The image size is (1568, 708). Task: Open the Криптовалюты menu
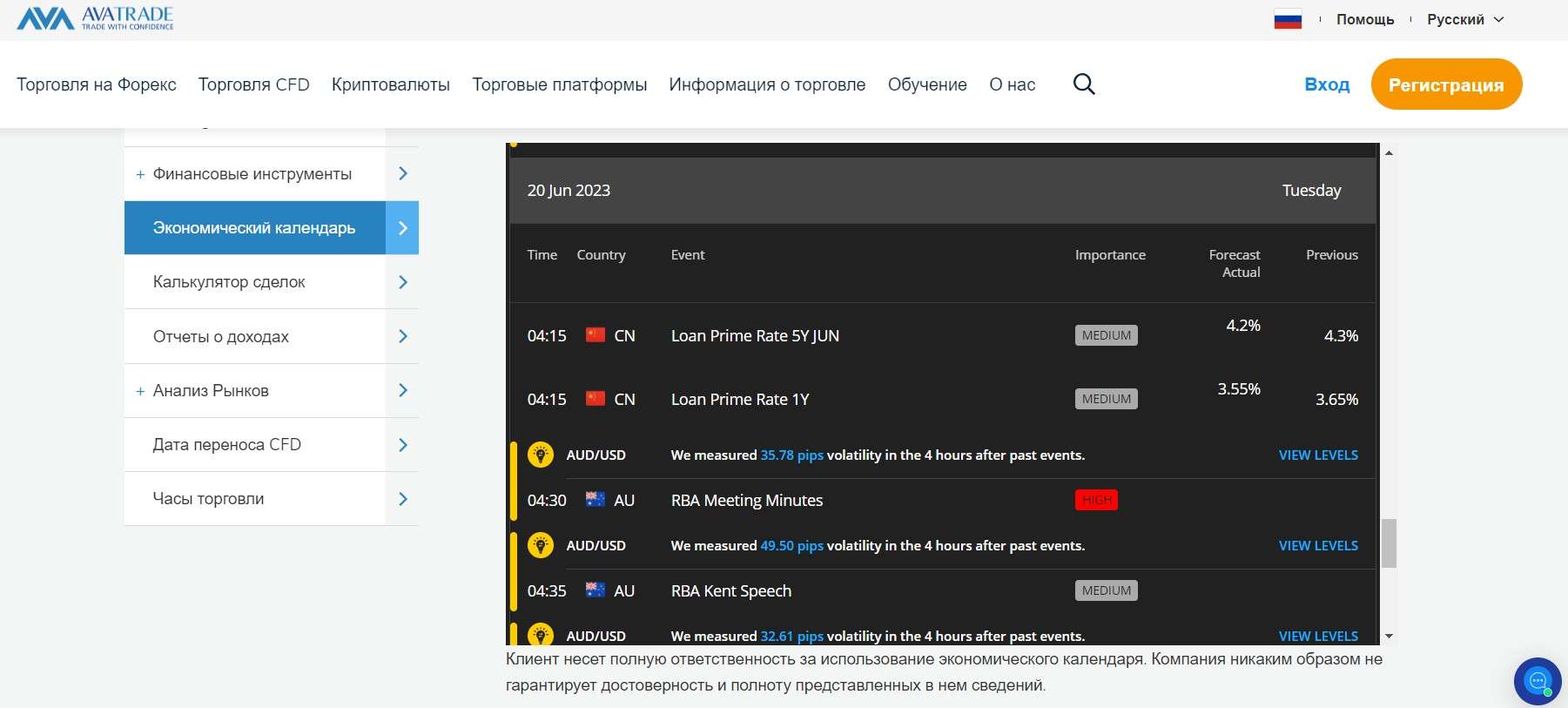(x=391, y=84)
